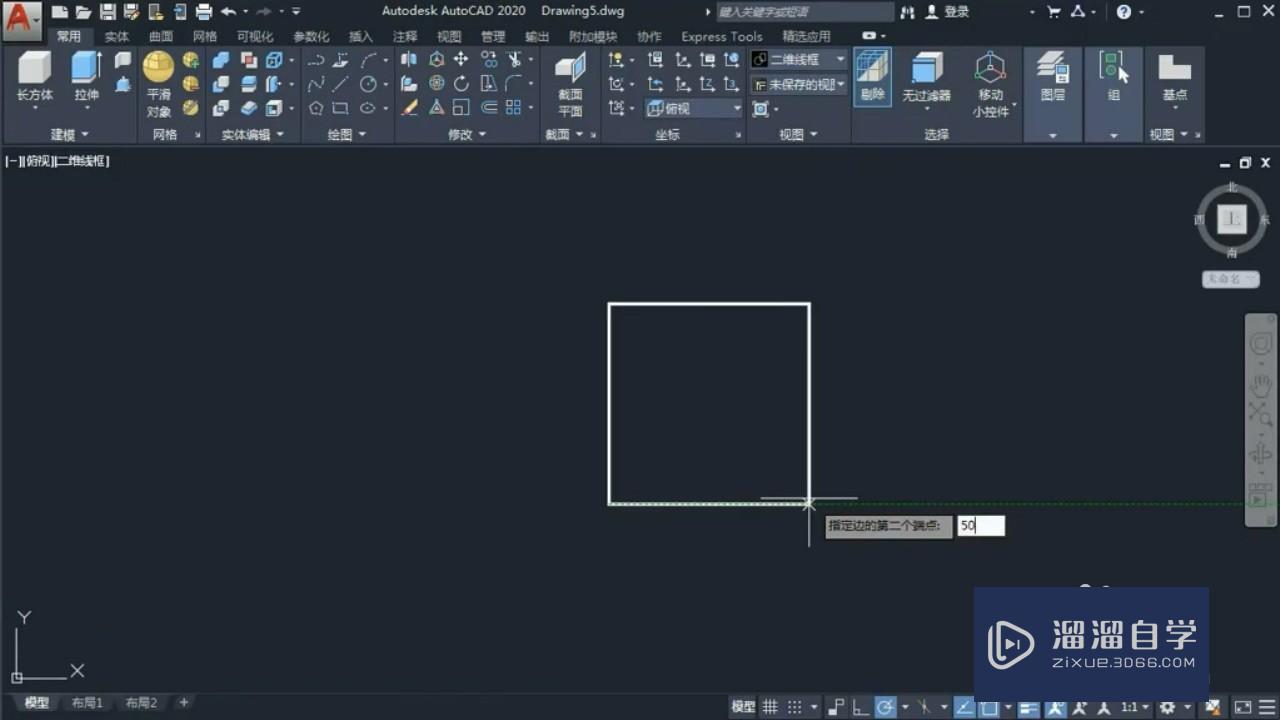
Task: Toggle polar tracking in status bar
Action: click(x=885, y=707)
